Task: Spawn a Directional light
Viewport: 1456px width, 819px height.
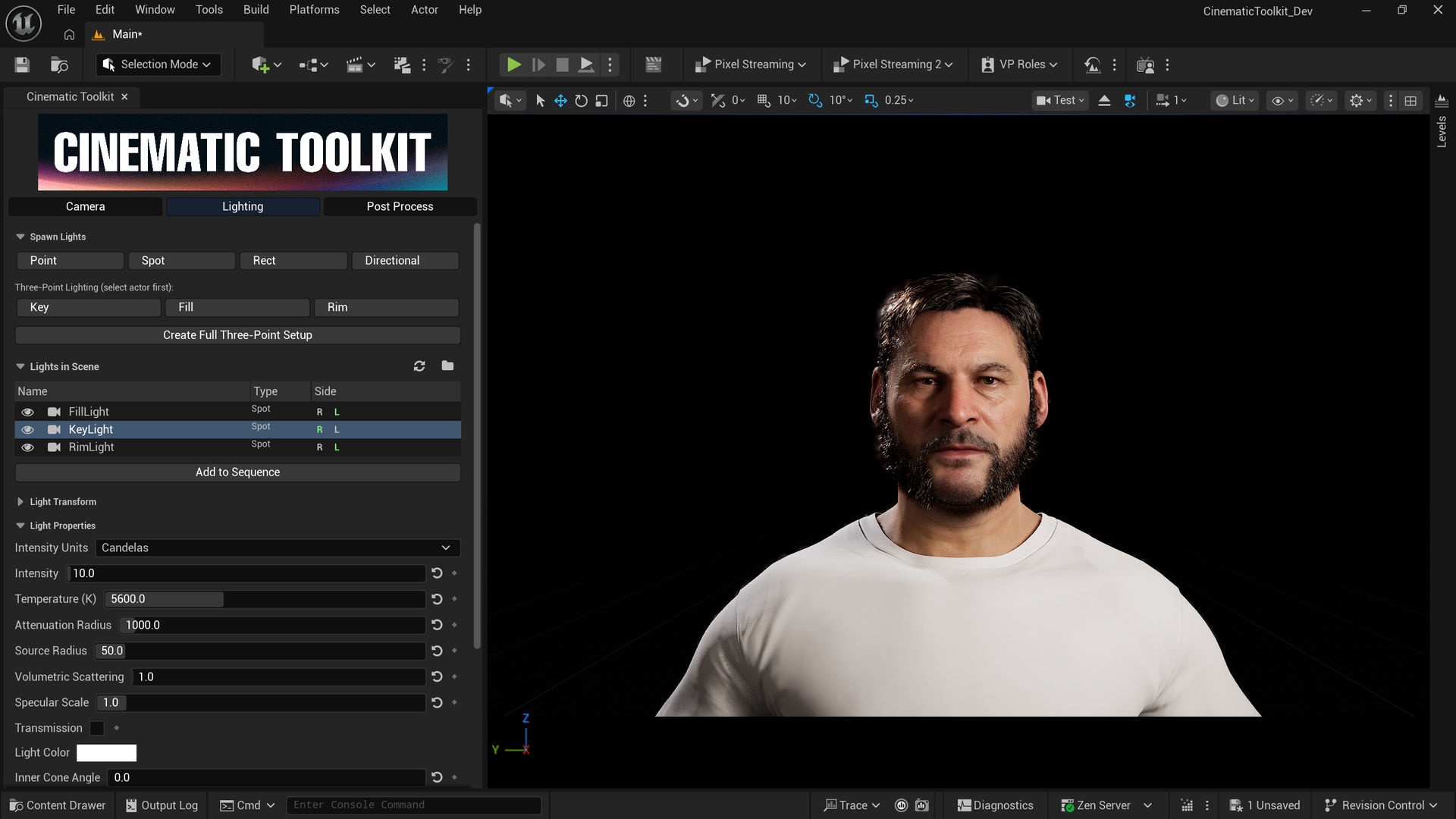Action: click(405, 260)
